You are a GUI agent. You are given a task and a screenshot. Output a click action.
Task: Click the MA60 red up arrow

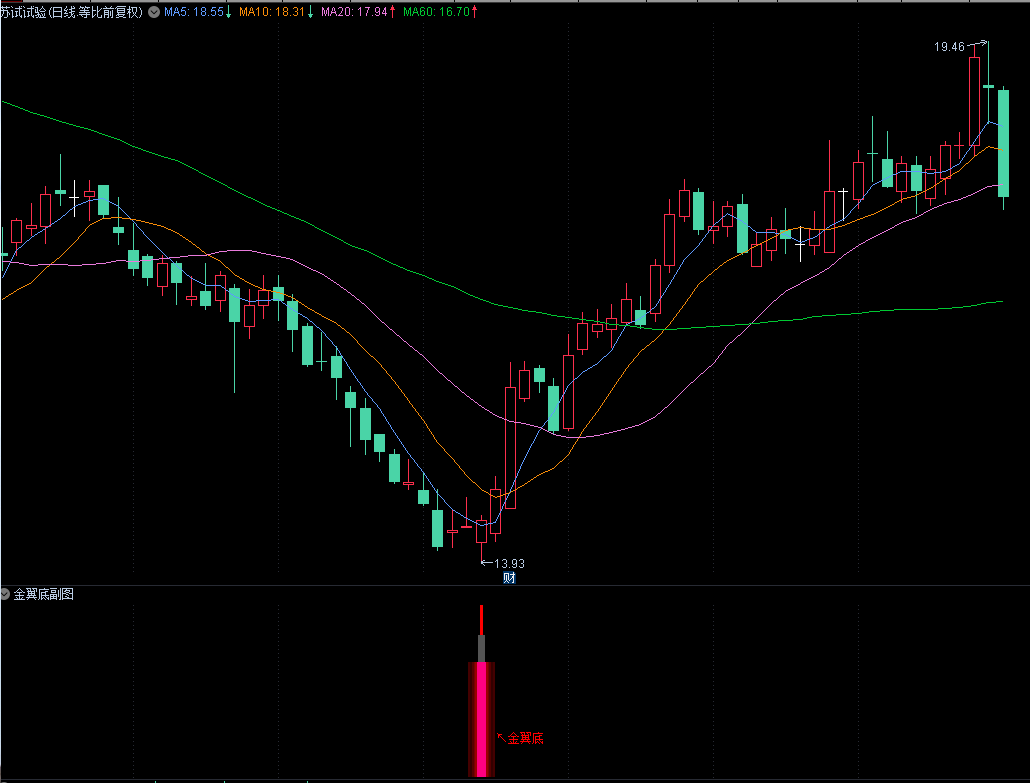coord(473,13)
